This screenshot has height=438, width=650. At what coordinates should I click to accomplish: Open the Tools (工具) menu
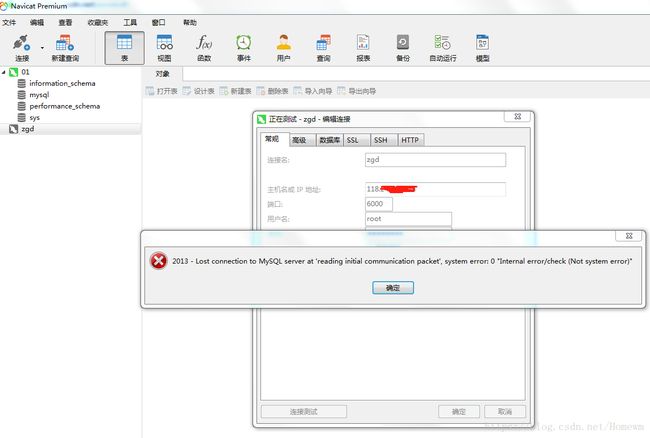click(130, 22)
